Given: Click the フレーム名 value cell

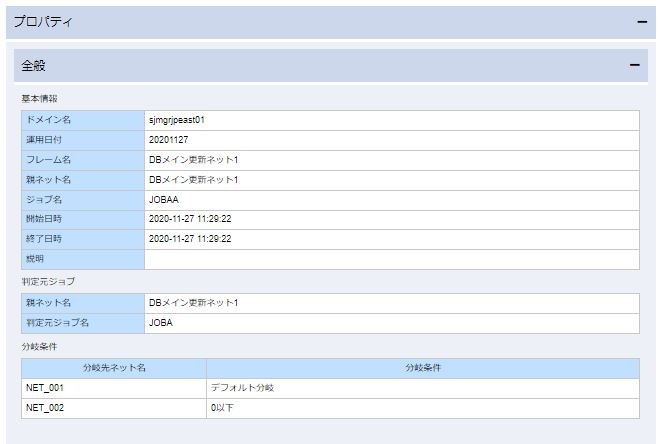Looking at the screenshot, I should tap(392, 160).
